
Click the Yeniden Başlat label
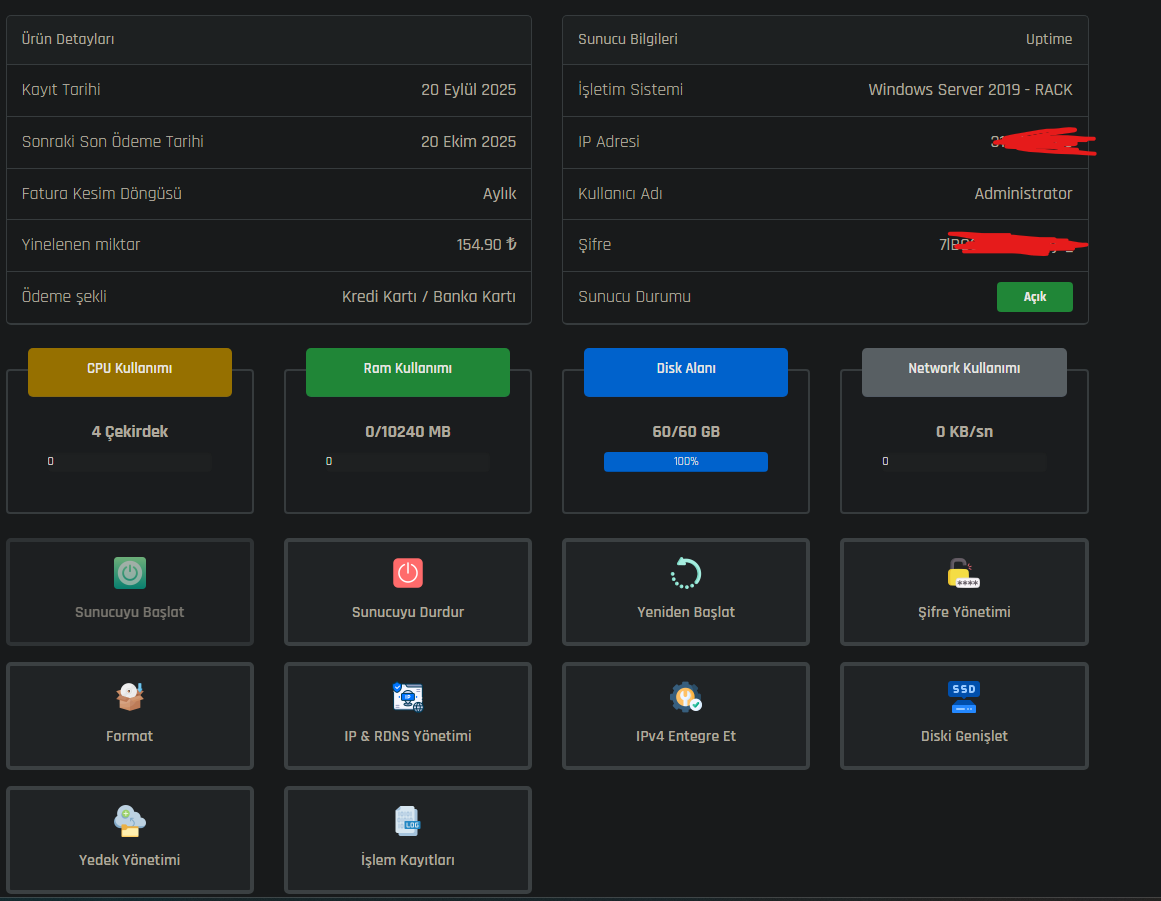(686, 612)
